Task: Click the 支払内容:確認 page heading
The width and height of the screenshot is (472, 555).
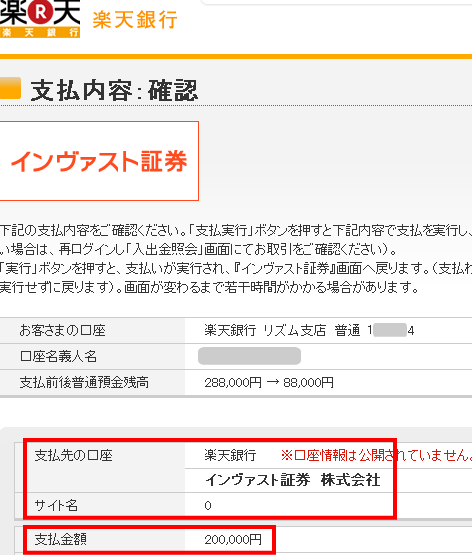Action: tap(114, 91)
